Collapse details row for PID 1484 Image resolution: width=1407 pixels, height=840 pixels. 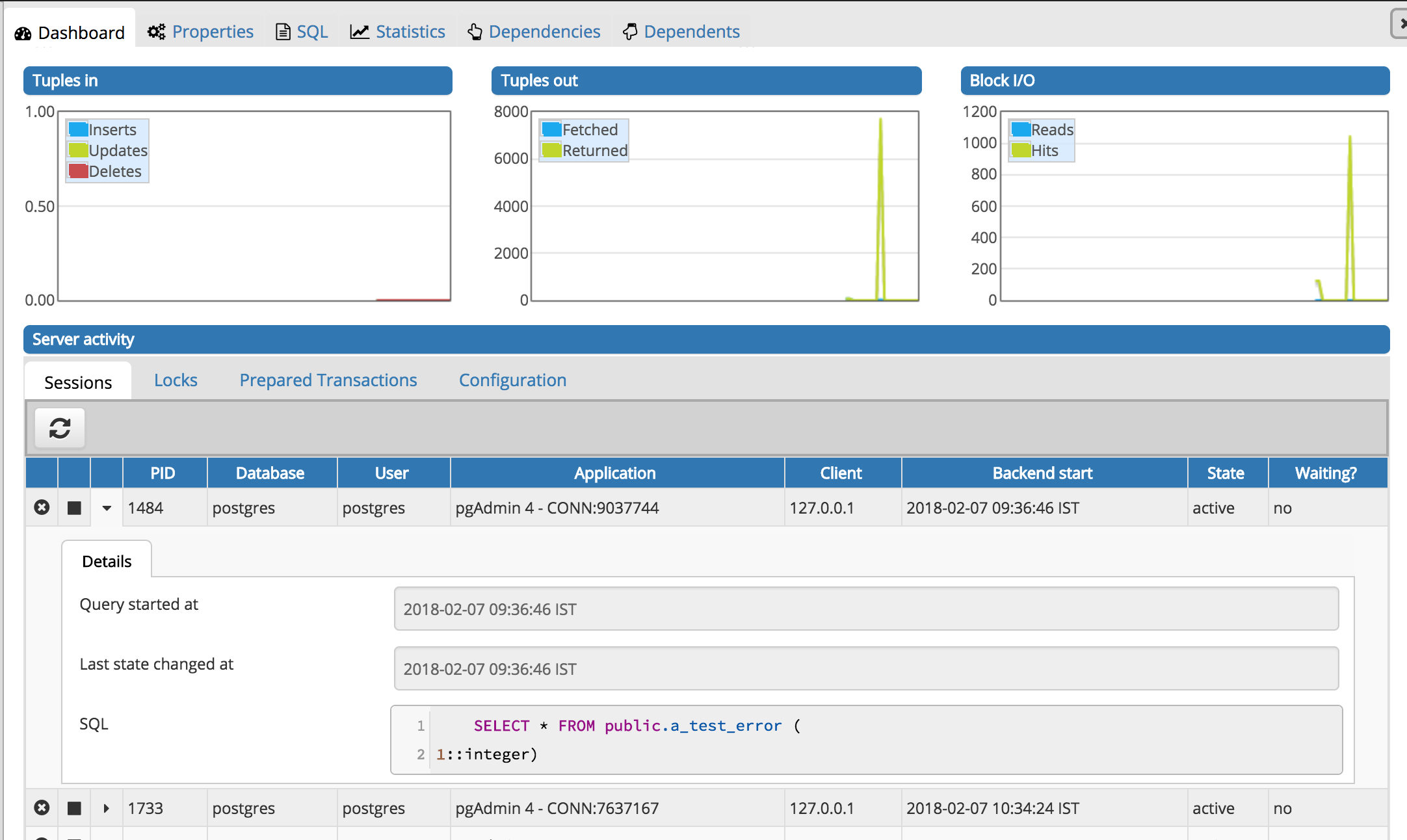pos(107,508)
